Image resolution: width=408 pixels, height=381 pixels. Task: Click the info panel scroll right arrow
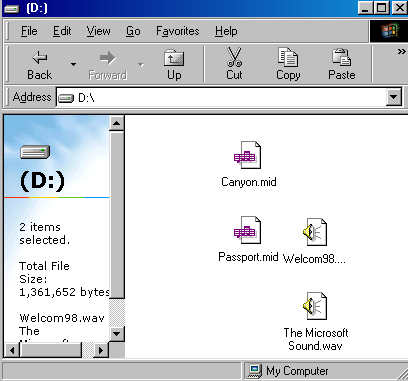(101, 350)
